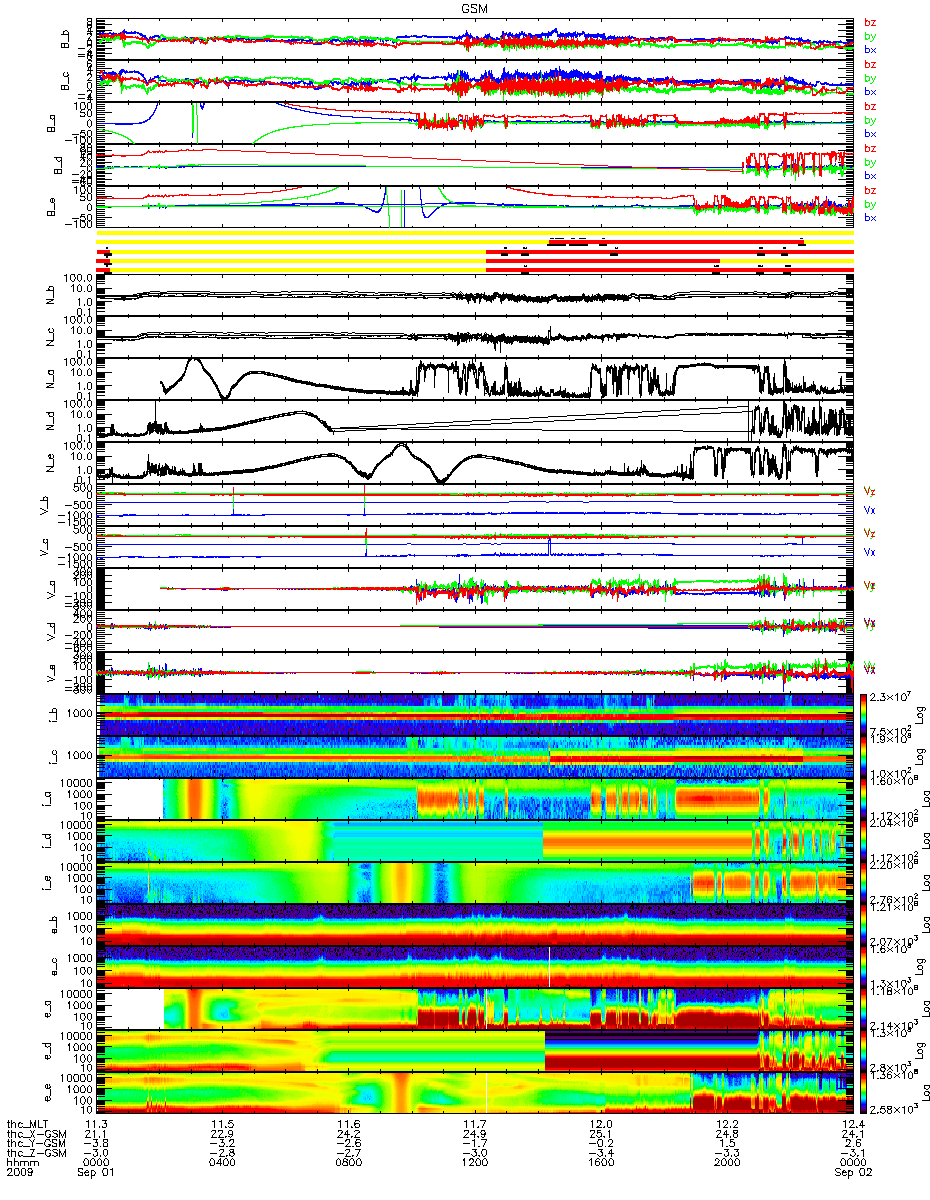930x1200 pixels.
Task: Click the 0400 time tick label
Action: coord(221,1164)
